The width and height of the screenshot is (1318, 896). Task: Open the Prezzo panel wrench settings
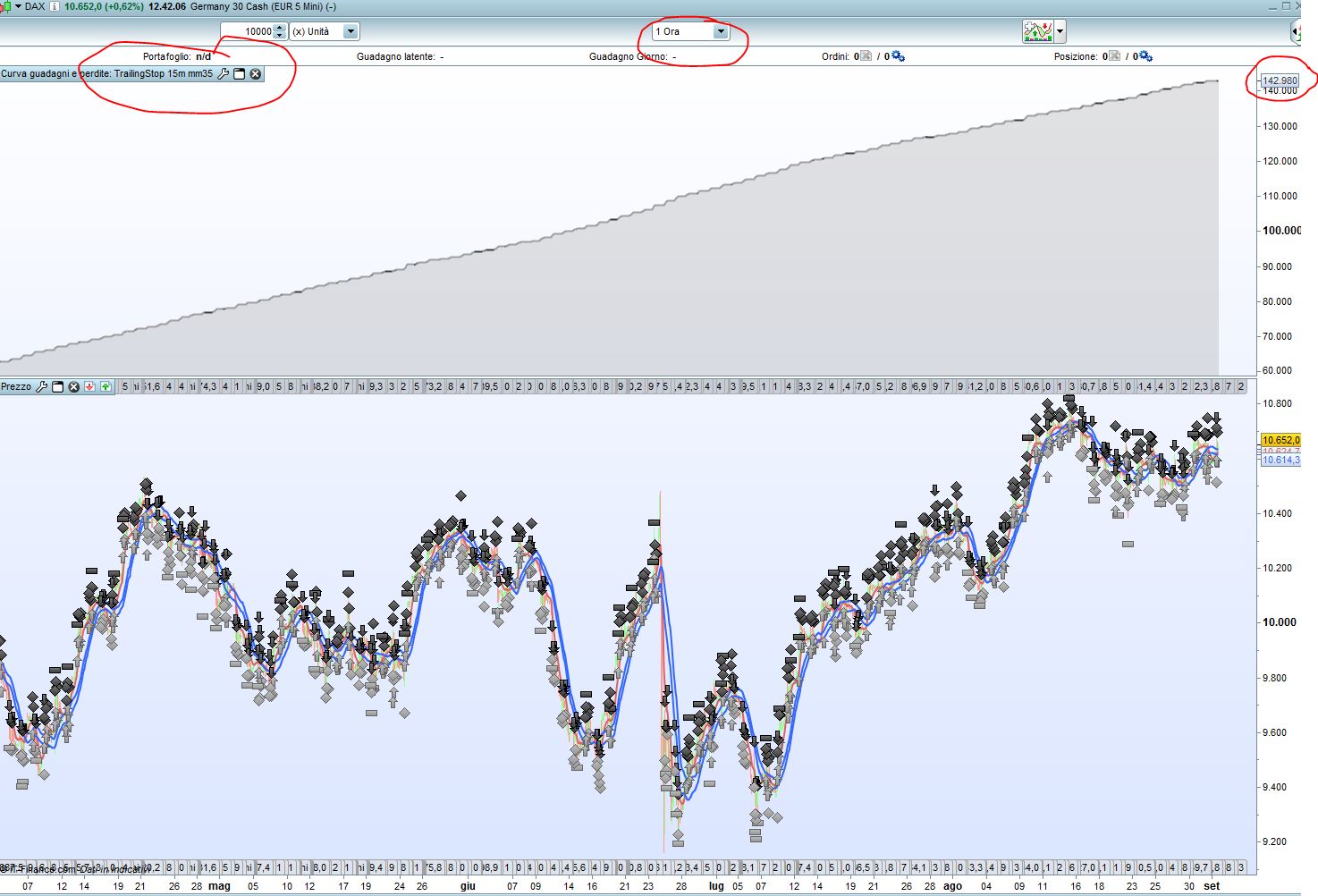tap(41, 387)
